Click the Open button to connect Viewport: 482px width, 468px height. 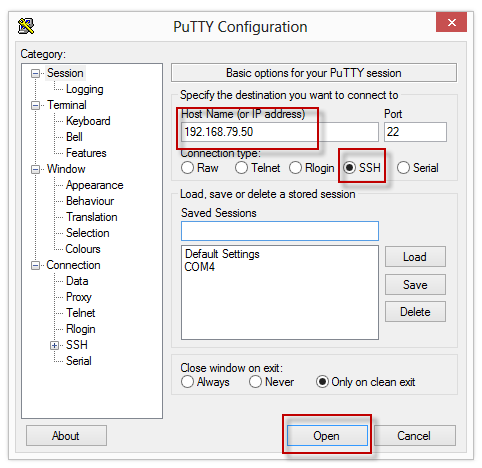pos(327,435)
